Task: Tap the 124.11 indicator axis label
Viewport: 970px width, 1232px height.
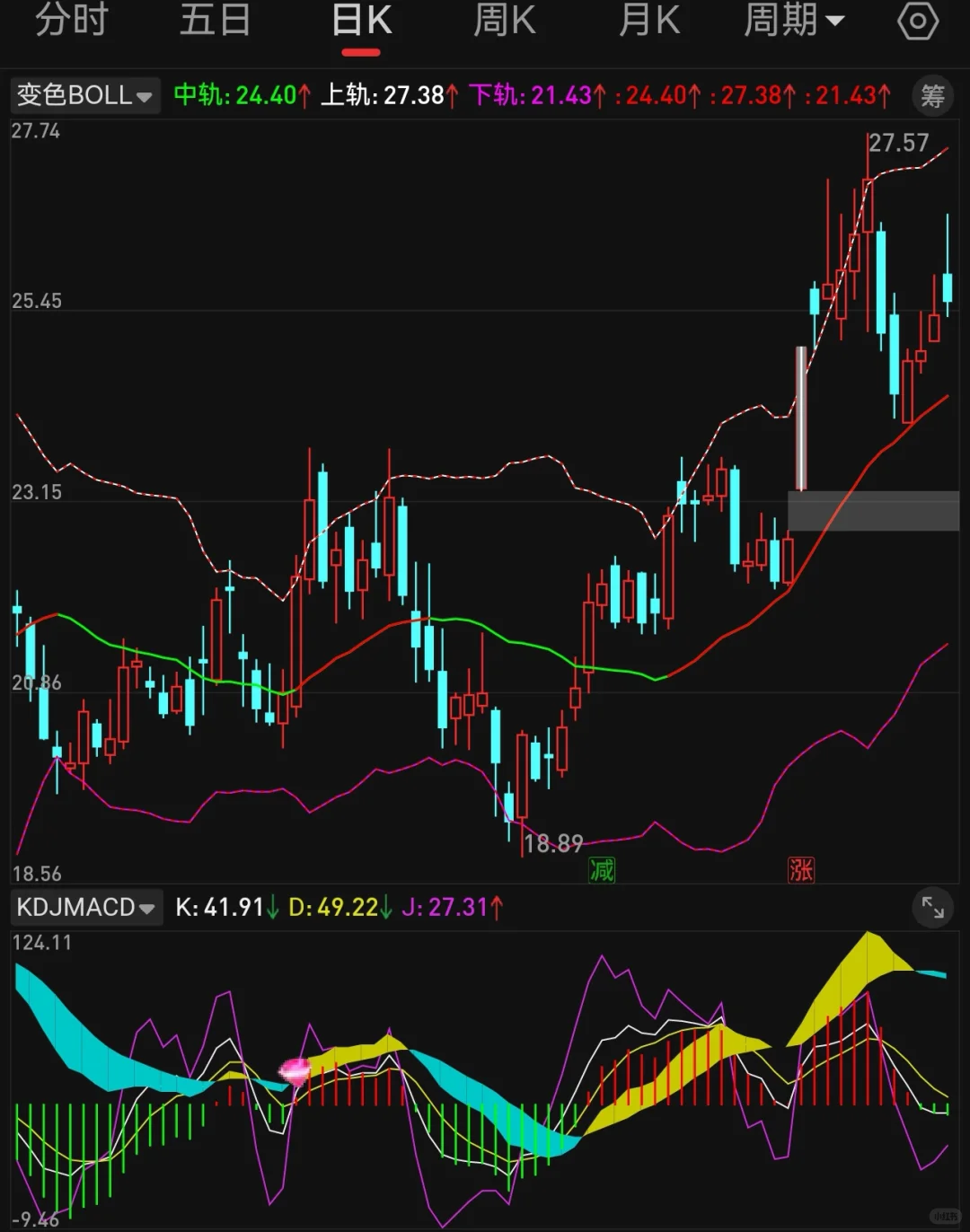Action: click(41, 943)
